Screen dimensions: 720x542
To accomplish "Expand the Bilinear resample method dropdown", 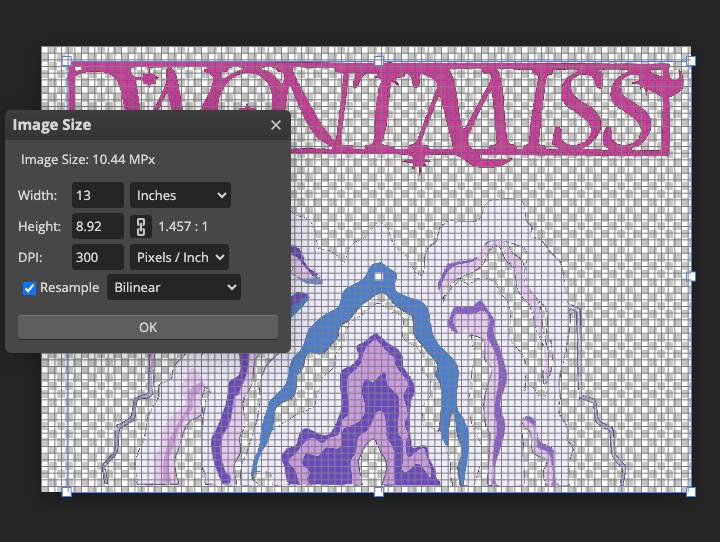I will [x=174, y=288].
